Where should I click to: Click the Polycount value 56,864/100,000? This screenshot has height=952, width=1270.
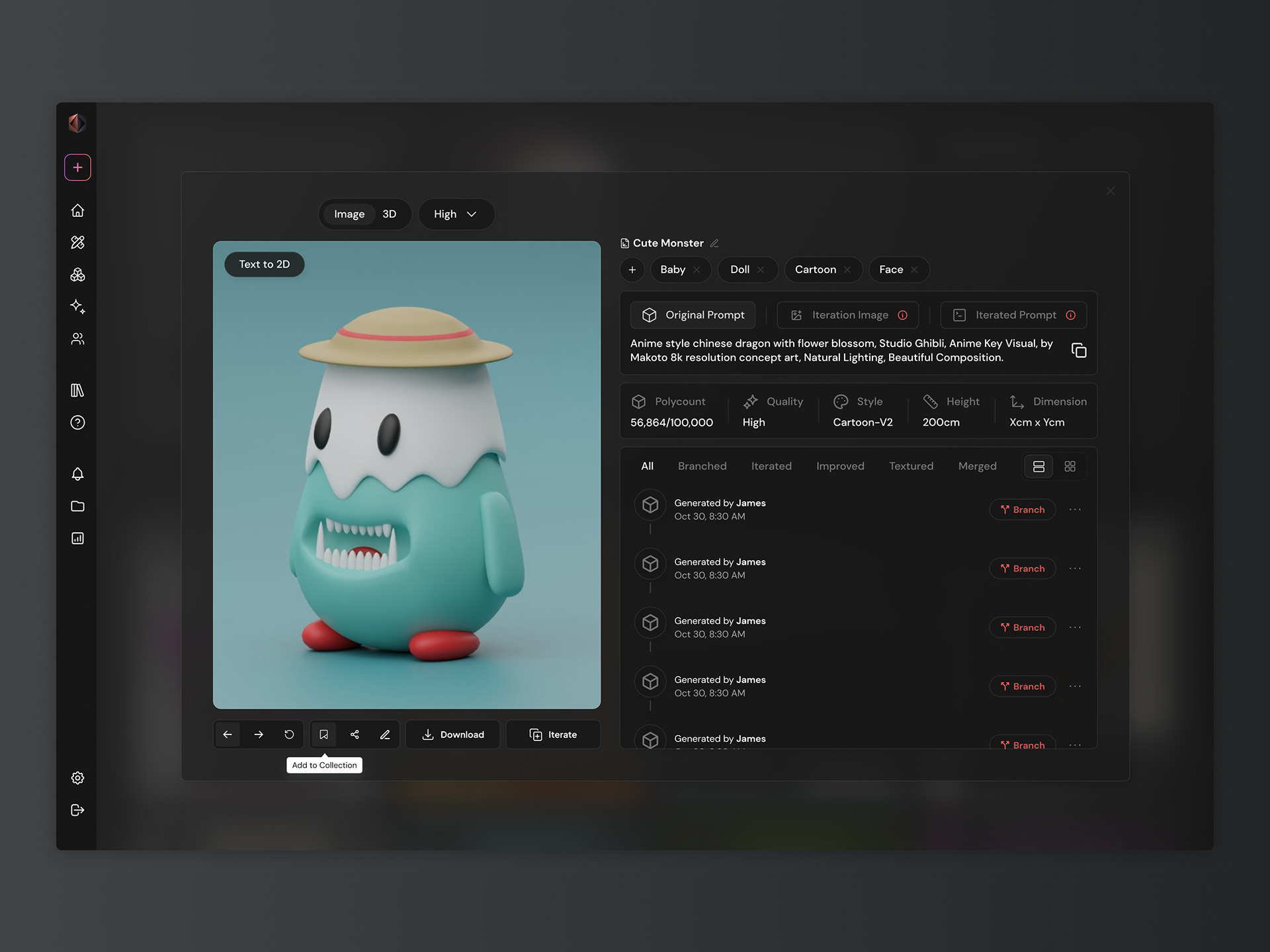[671, 422]
